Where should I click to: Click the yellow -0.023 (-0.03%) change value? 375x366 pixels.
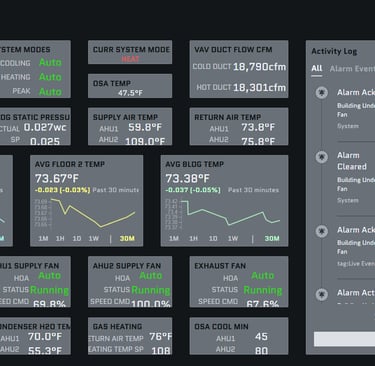tap(62, 190)
